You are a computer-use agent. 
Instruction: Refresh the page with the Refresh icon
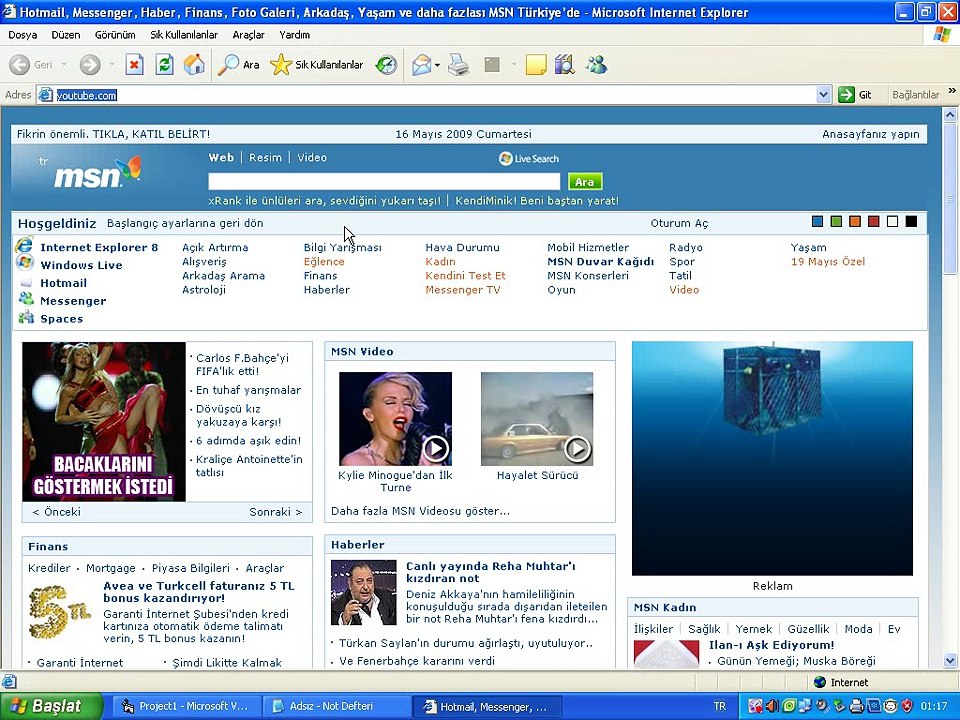pos(164,64)
